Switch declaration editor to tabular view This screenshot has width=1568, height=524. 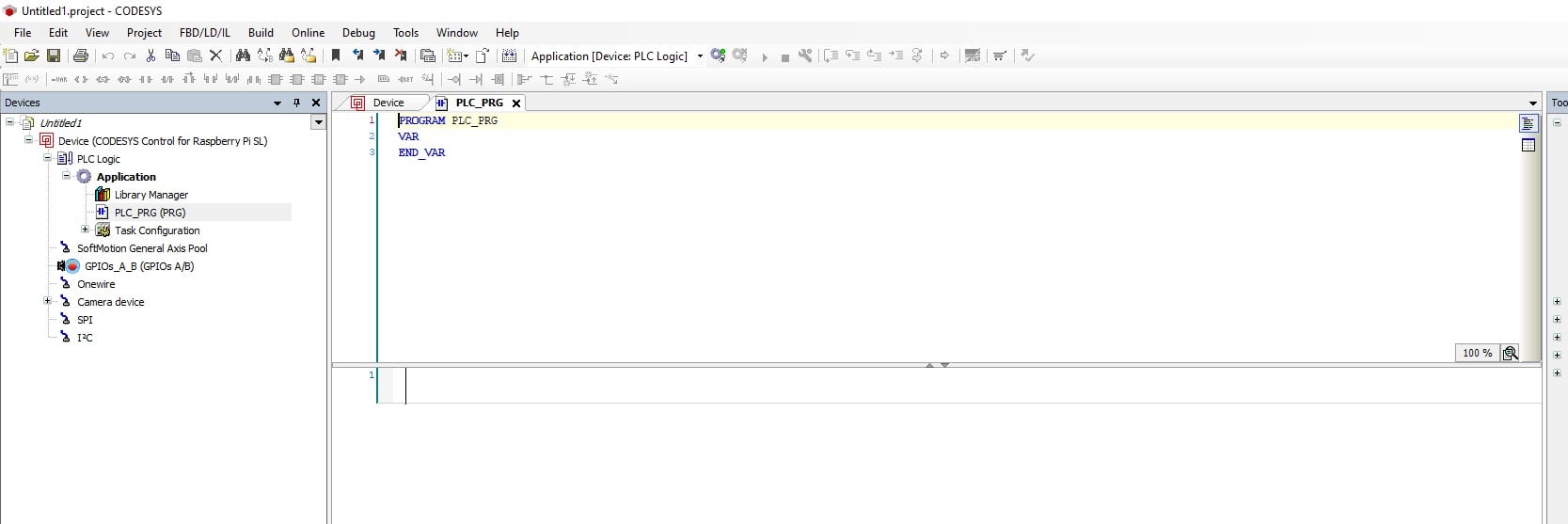click(x=1528, y=145)
